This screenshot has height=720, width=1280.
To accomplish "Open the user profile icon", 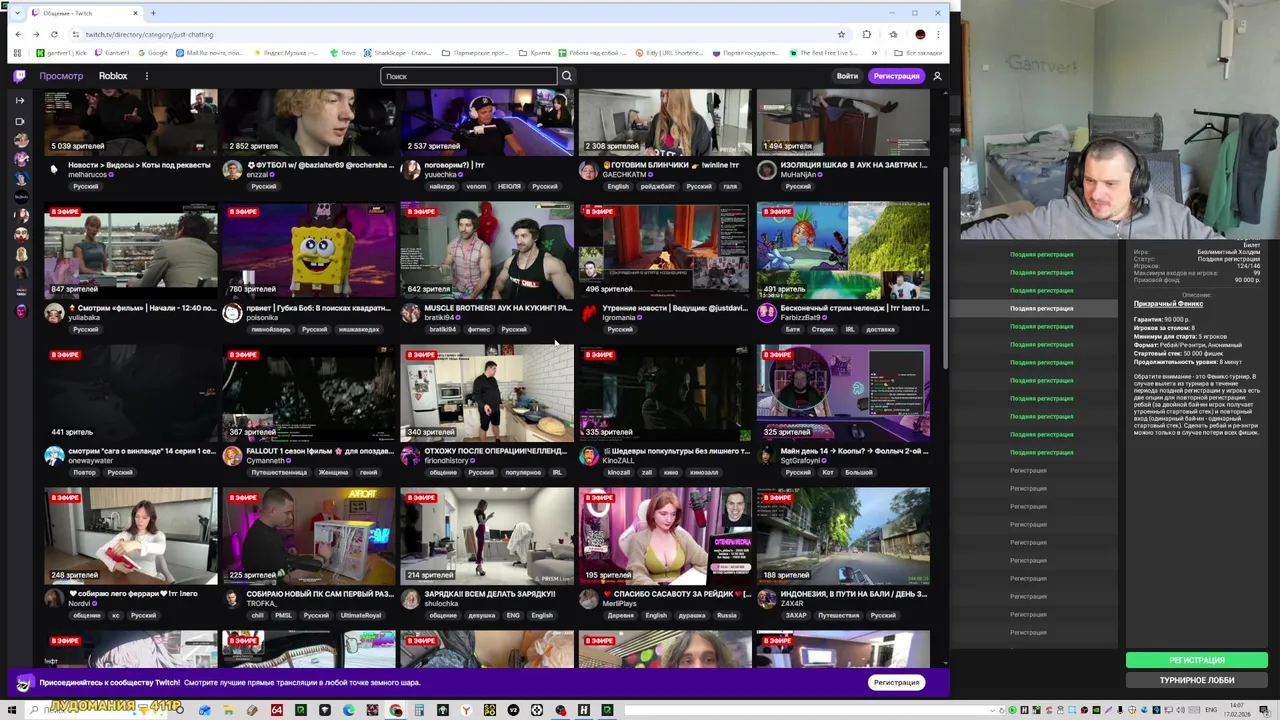I will 937,76.
